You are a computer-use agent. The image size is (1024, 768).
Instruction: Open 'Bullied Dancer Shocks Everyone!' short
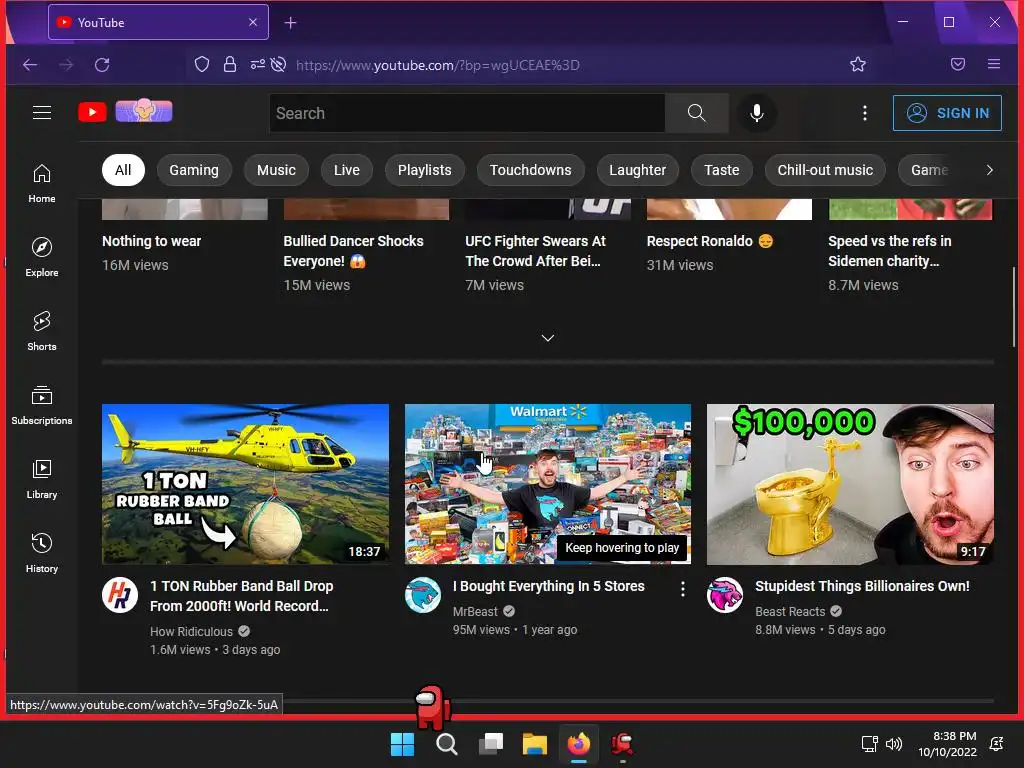tap(353, 251)
